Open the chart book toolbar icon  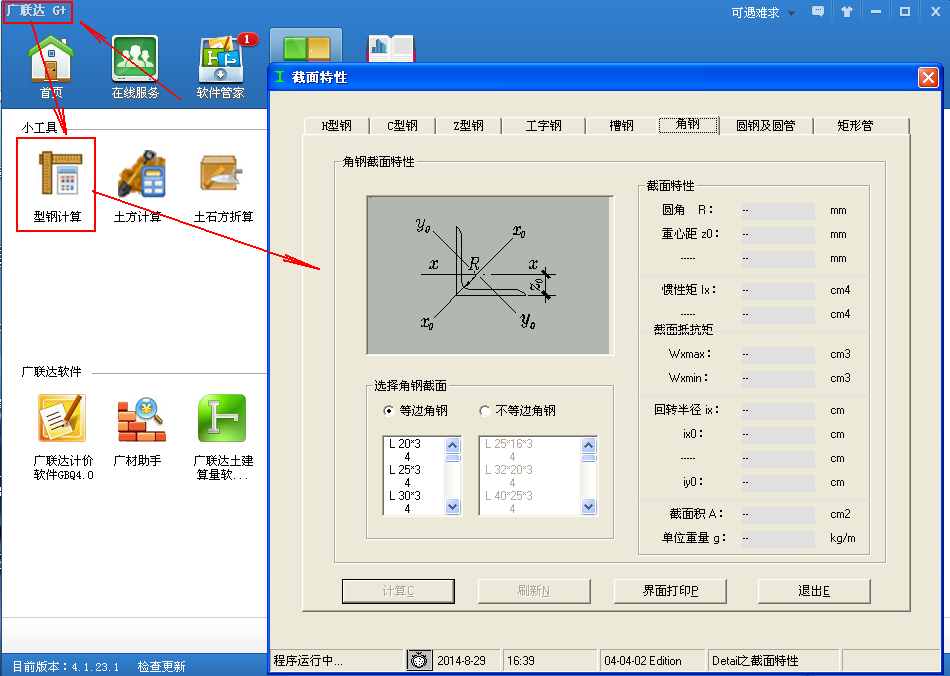391,48
